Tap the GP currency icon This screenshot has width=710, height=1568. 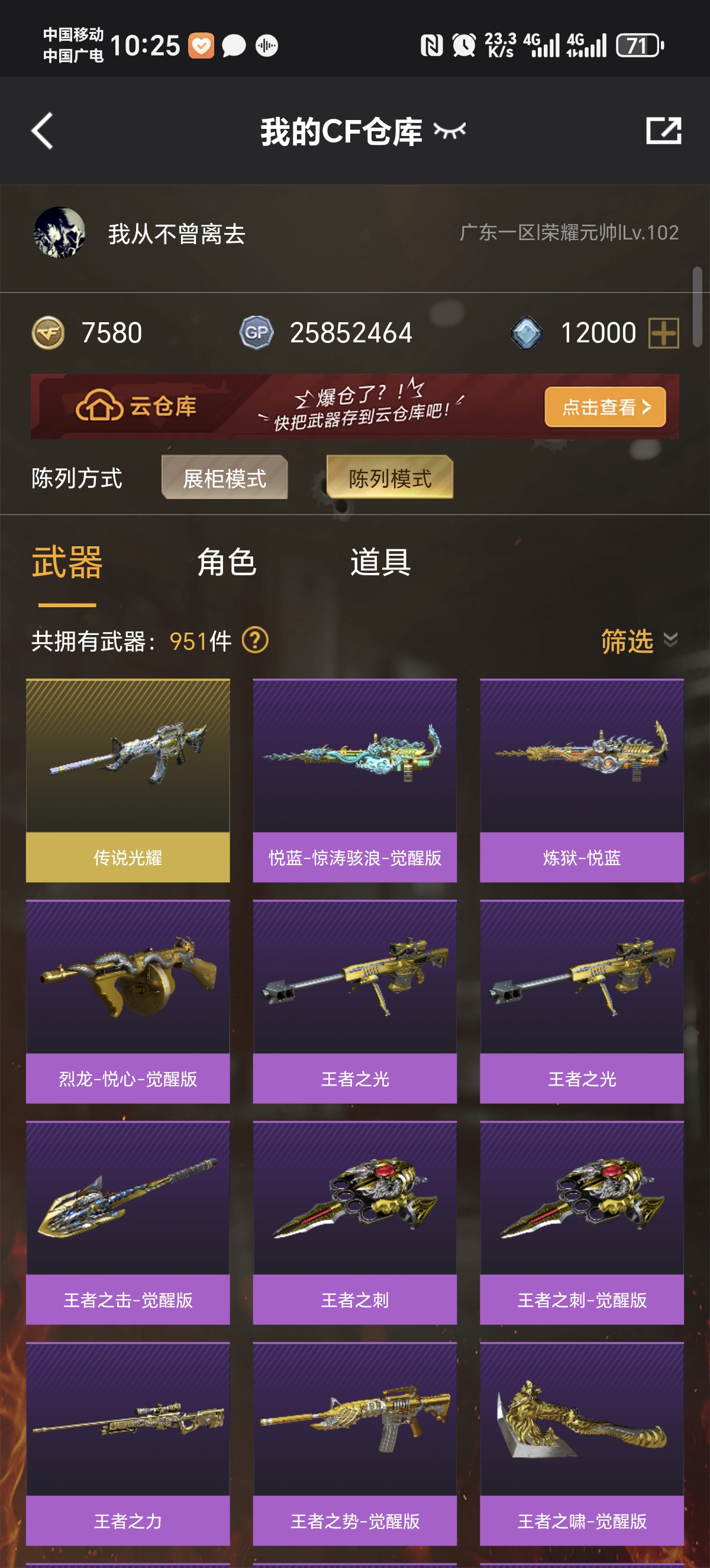pos(256,333)
